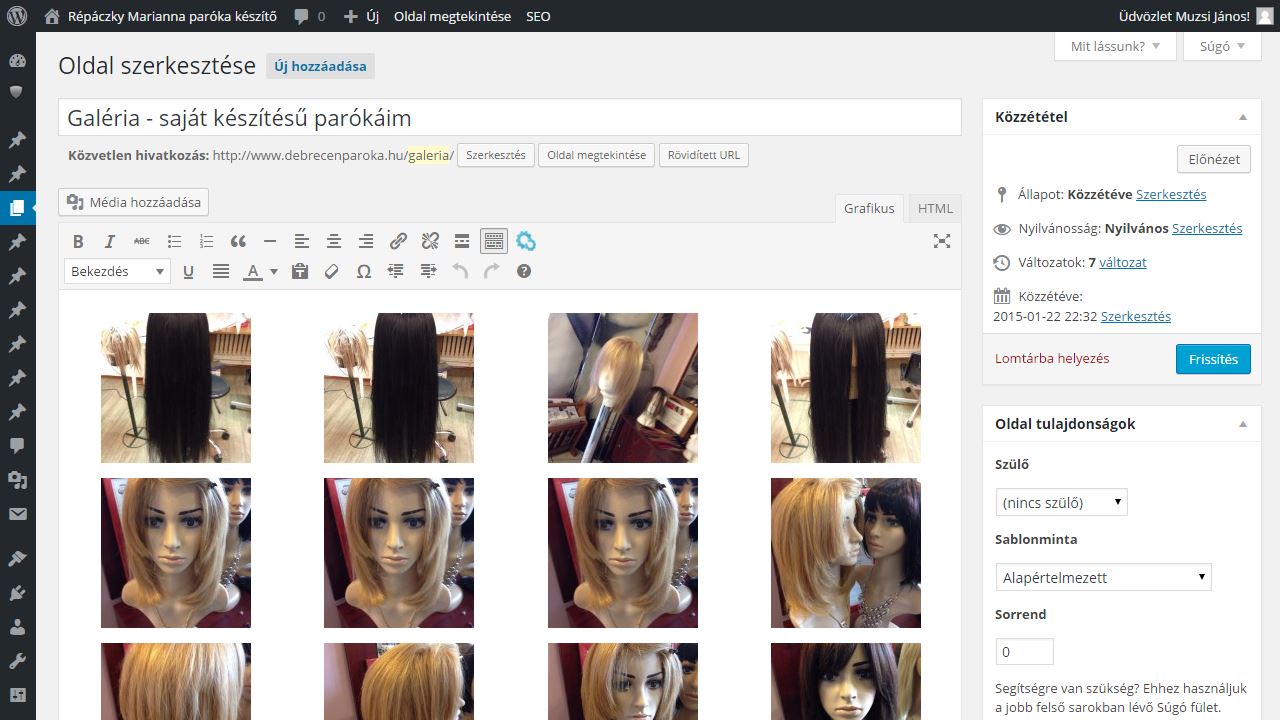Insert a bulleted list
1280x720 pixels.
pos(174,241)
